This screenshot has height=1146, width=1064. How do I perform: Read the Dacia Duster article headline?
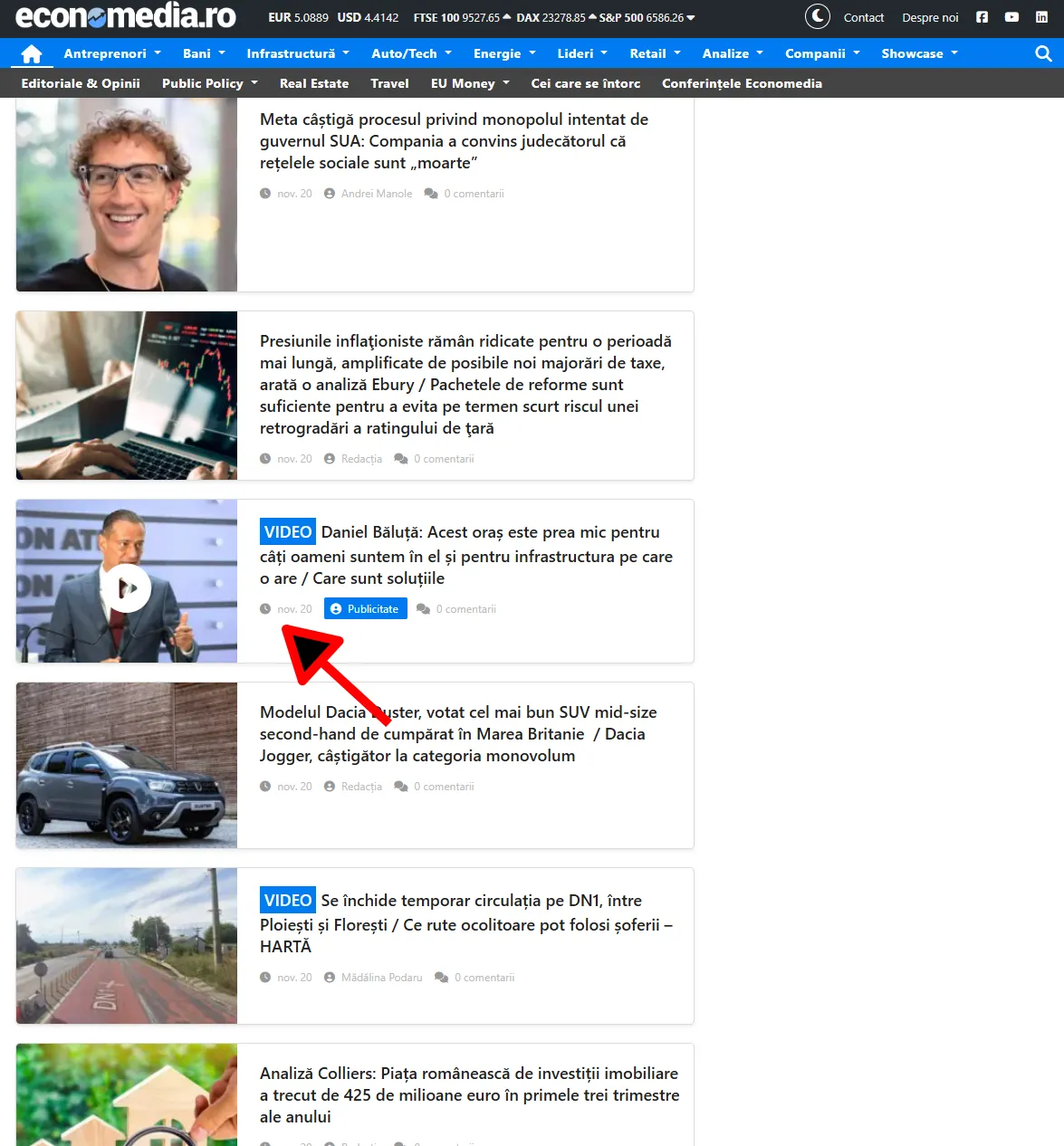[x=458, y=734]
